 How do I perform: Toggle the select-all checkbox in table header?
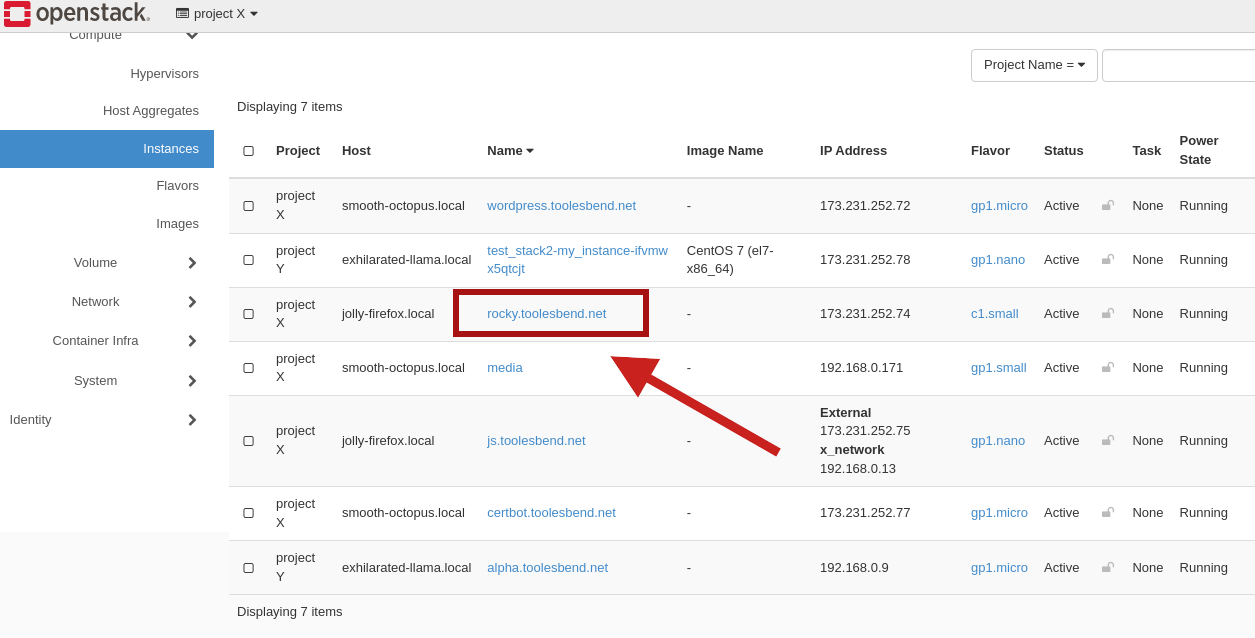[248, 151]
